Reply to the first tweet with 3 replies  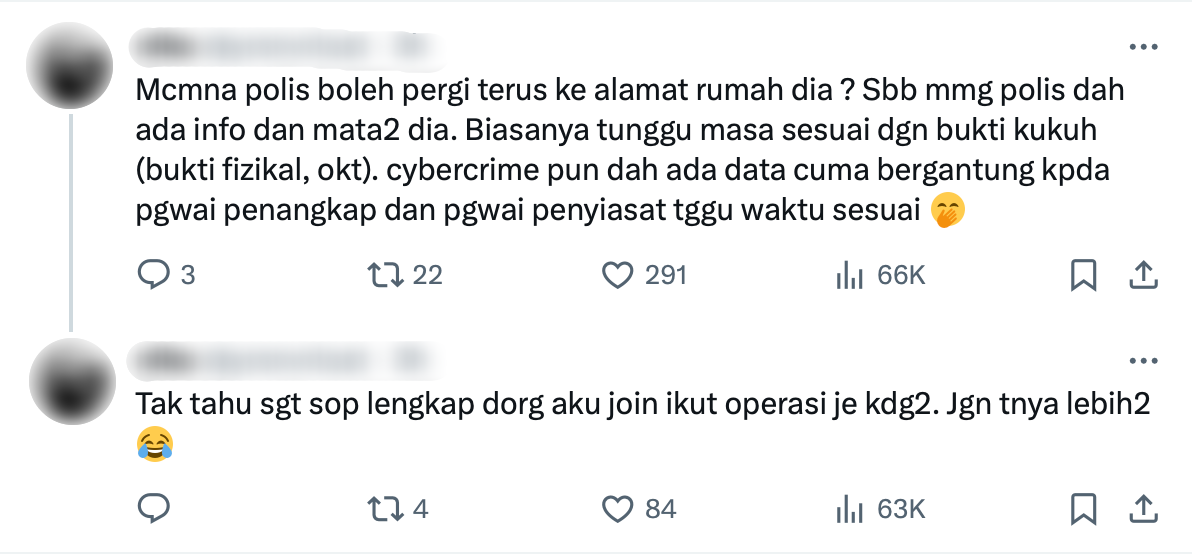point(166,274)
